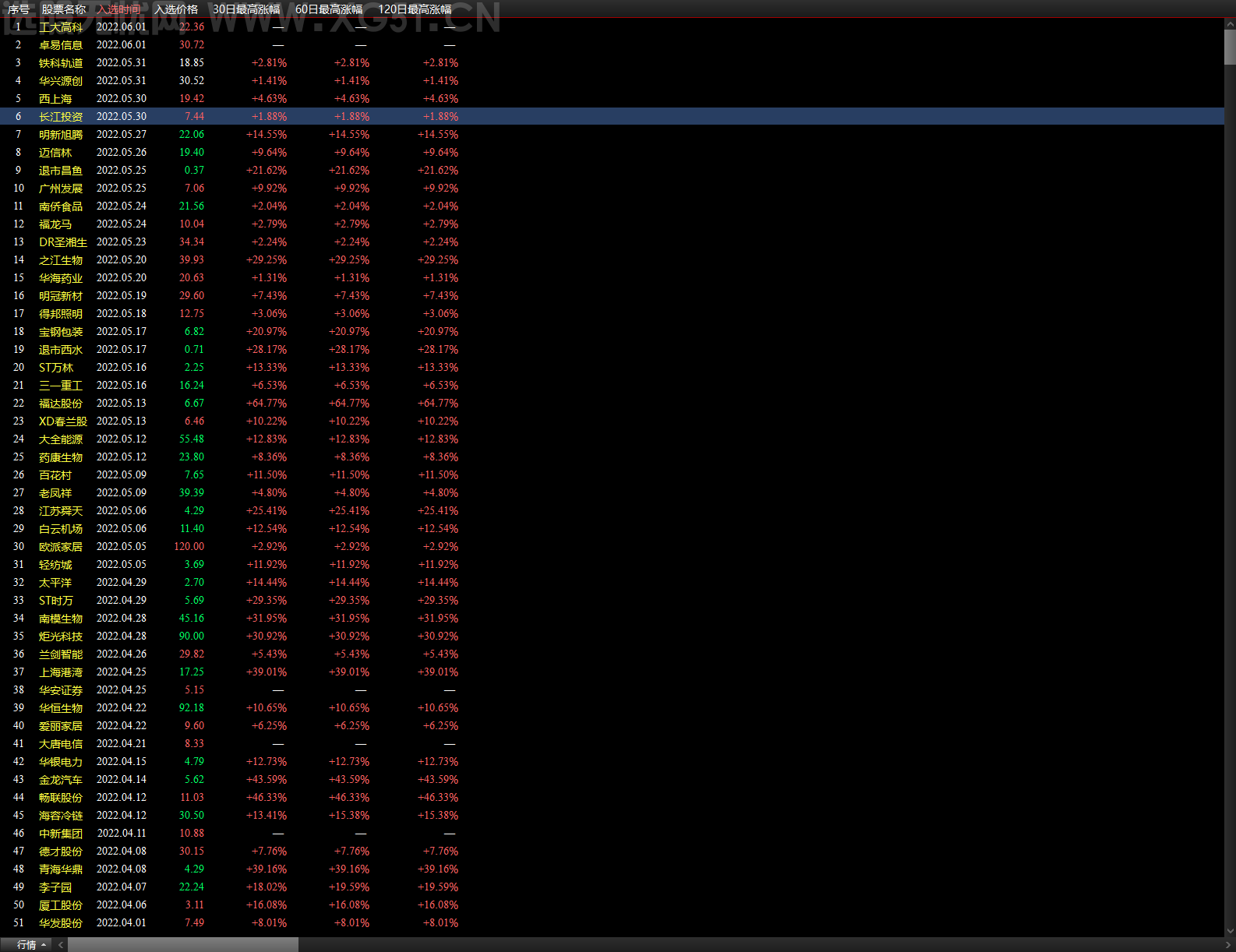Select stock 明冠新材
Screen dimensions: 1236x952
pyautogui.click(x=61, y=296)
